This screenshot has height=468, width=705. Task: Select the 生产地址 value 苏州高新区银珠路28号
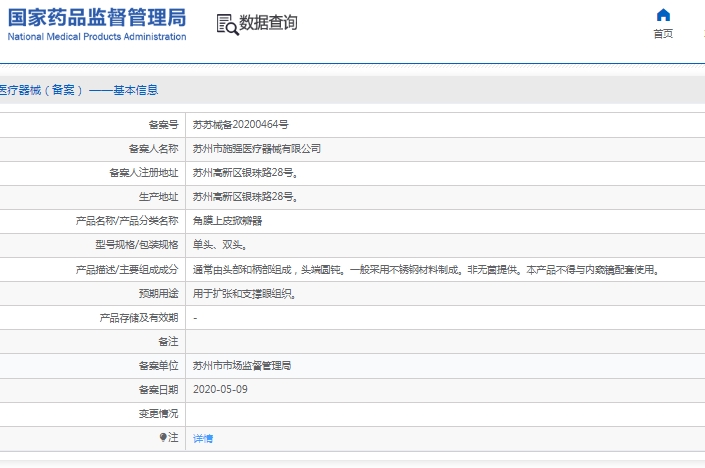point(245,197)
